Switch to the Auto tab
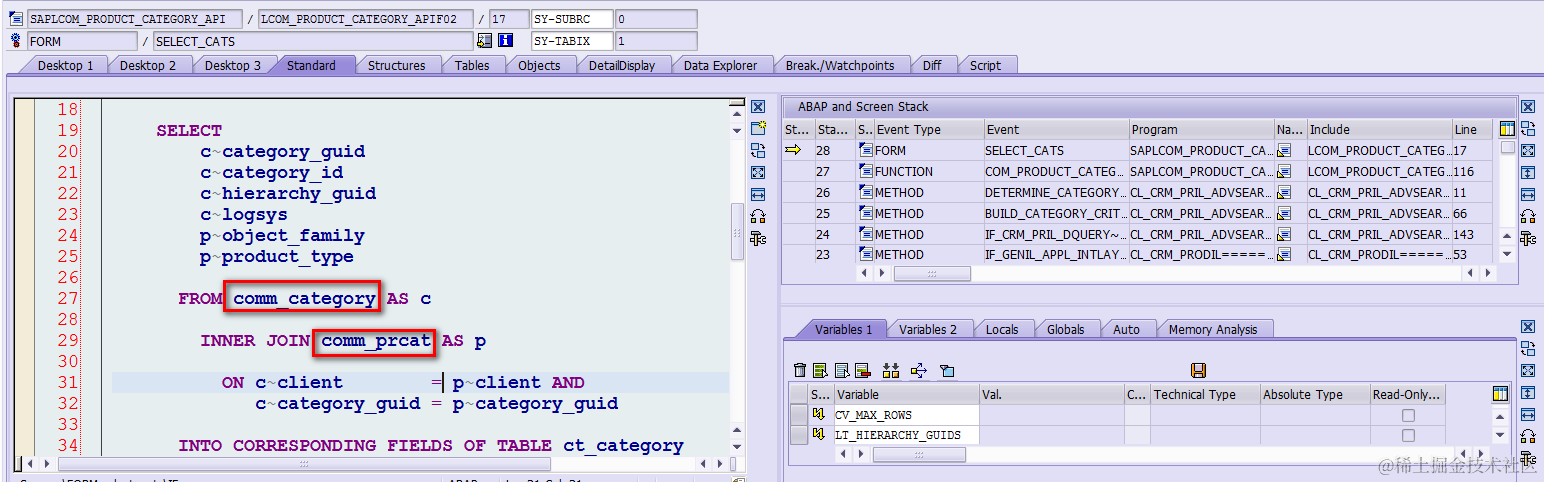 point(1126,329)
